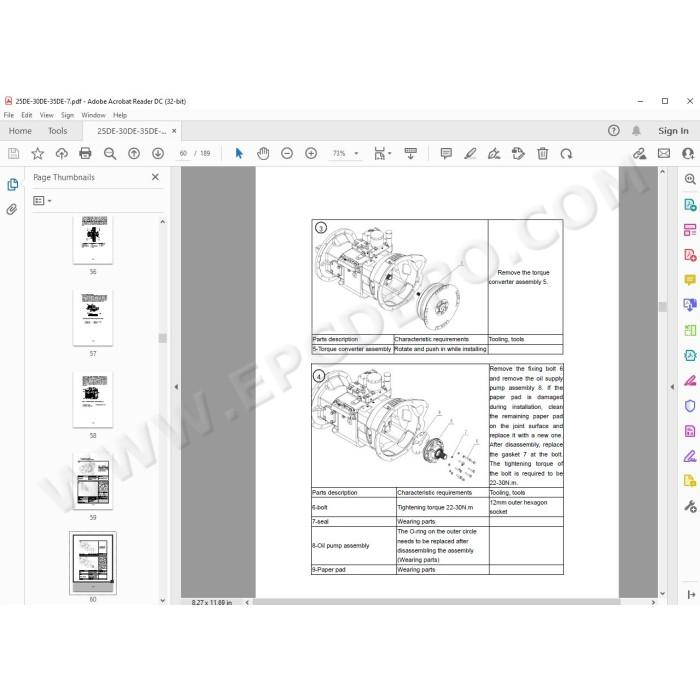The width and height of the screenshot is (700, 700).
Task: Open the Attachments paperclip panel
Action: tap(12, 209)
